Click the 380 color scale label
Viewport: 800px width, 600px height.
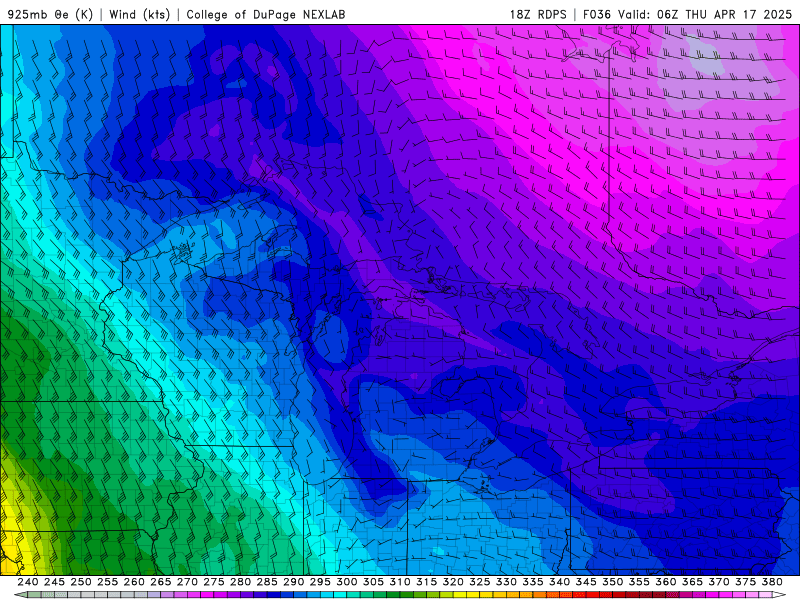(x=771, y=582)
